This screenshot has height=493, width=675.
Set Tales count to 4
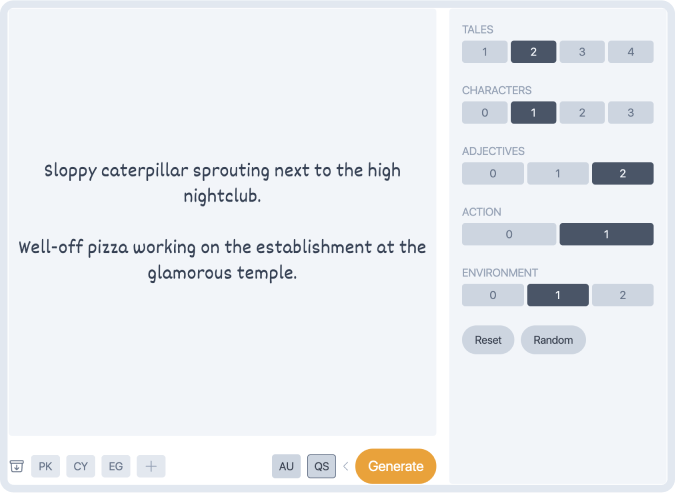coord(630,52)
